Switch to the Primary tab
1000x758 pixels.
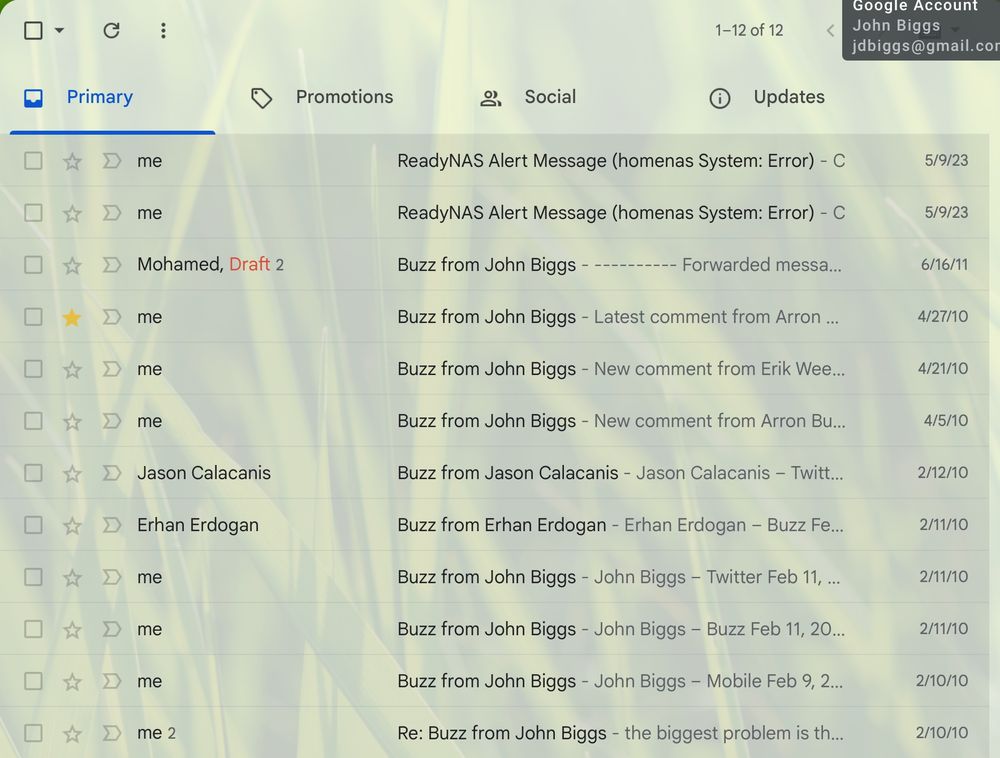coord(112,98)
